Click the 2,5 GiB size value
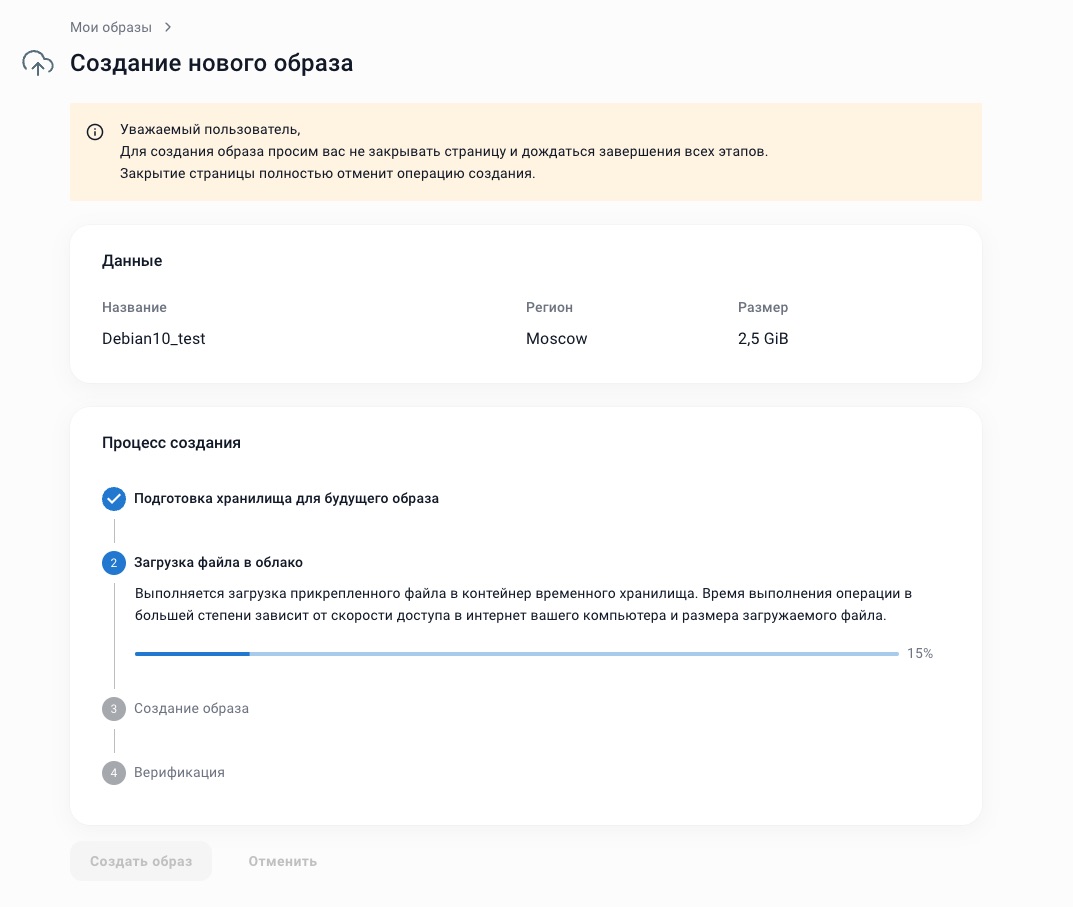Image resolution: width=1073 pixels, height=907 pixels. tap(763, 338)
